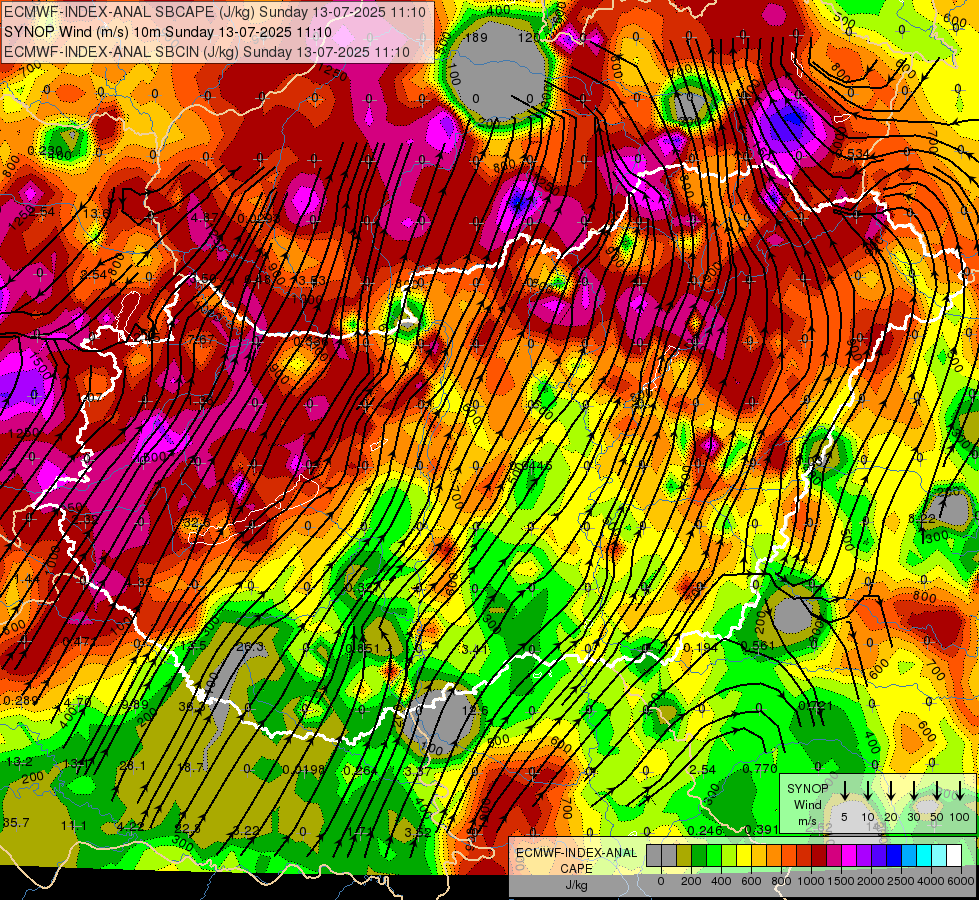Click the 0.561 station value

click(758, 646)
